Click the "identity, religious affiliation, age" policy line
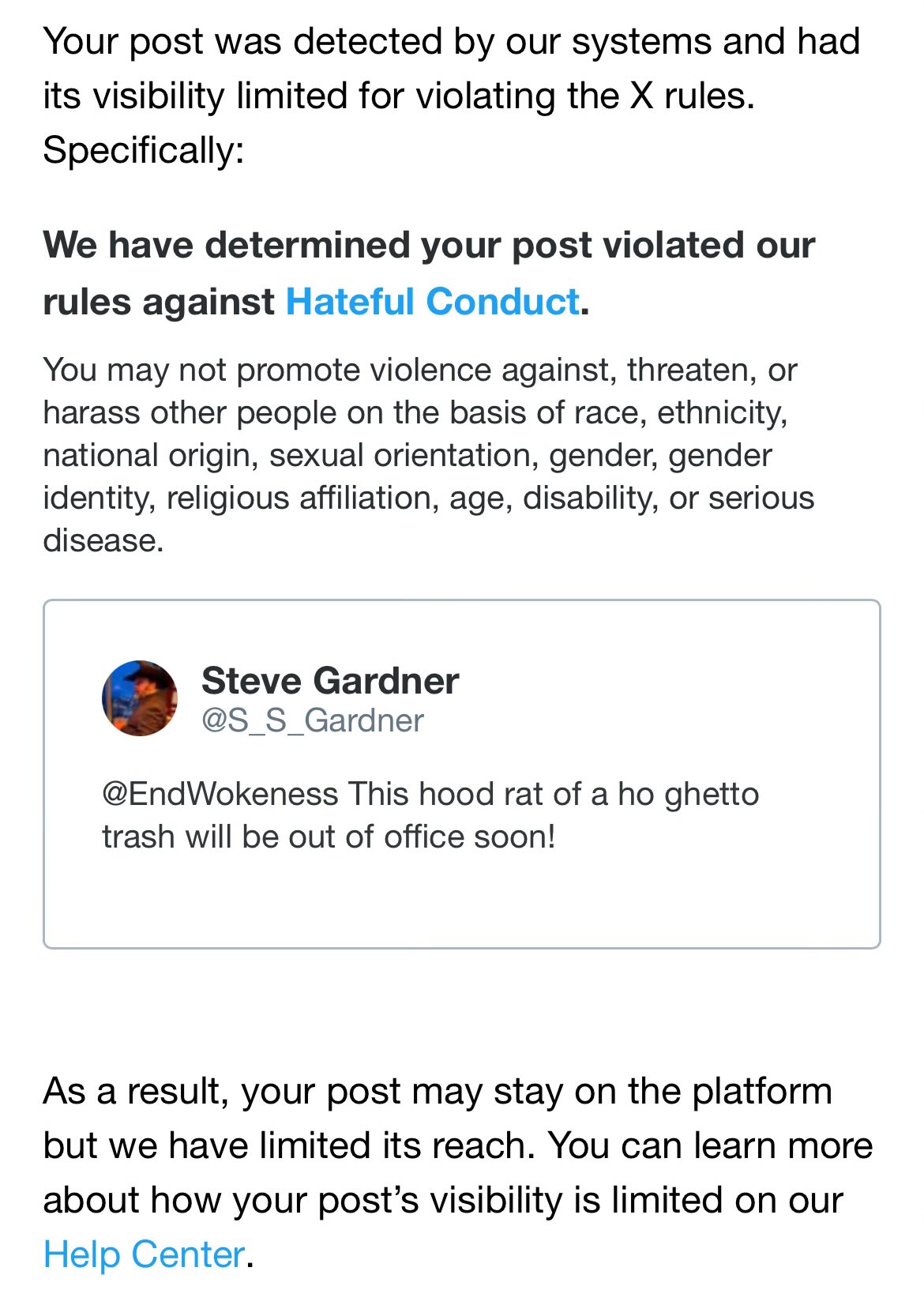The width and height of the screenshot is (924, 1305). point(428,498)
